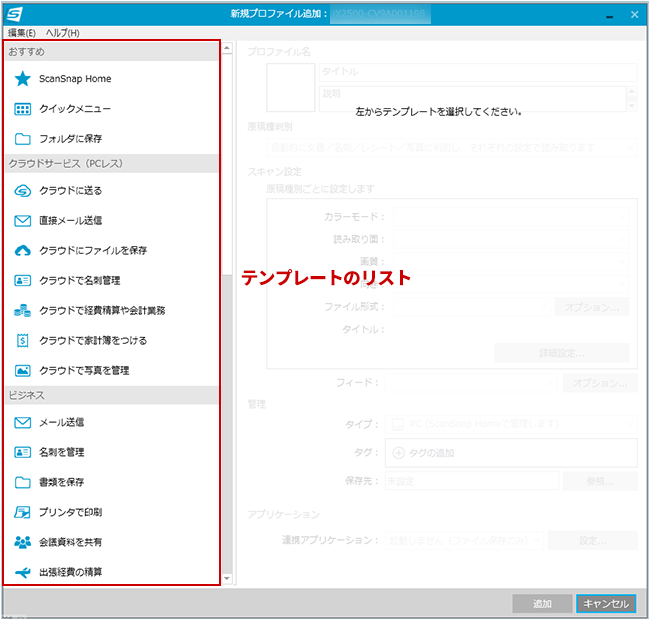Image resolution: width=650 pixels, height=620 pixels.
Task: Choose the クラウドで家計簿をつける receipt icon
Action: [x=22, y=341]
